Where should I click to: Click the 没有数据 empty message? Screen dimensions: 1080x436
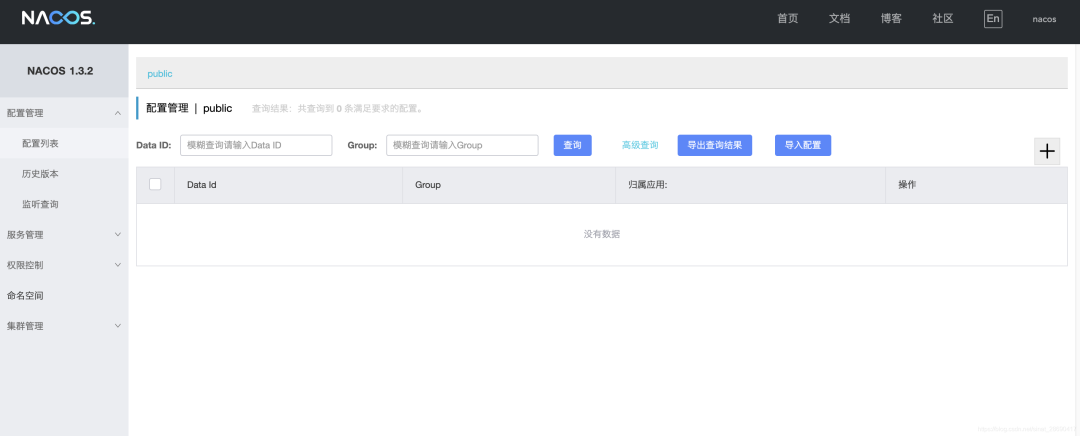601,234
